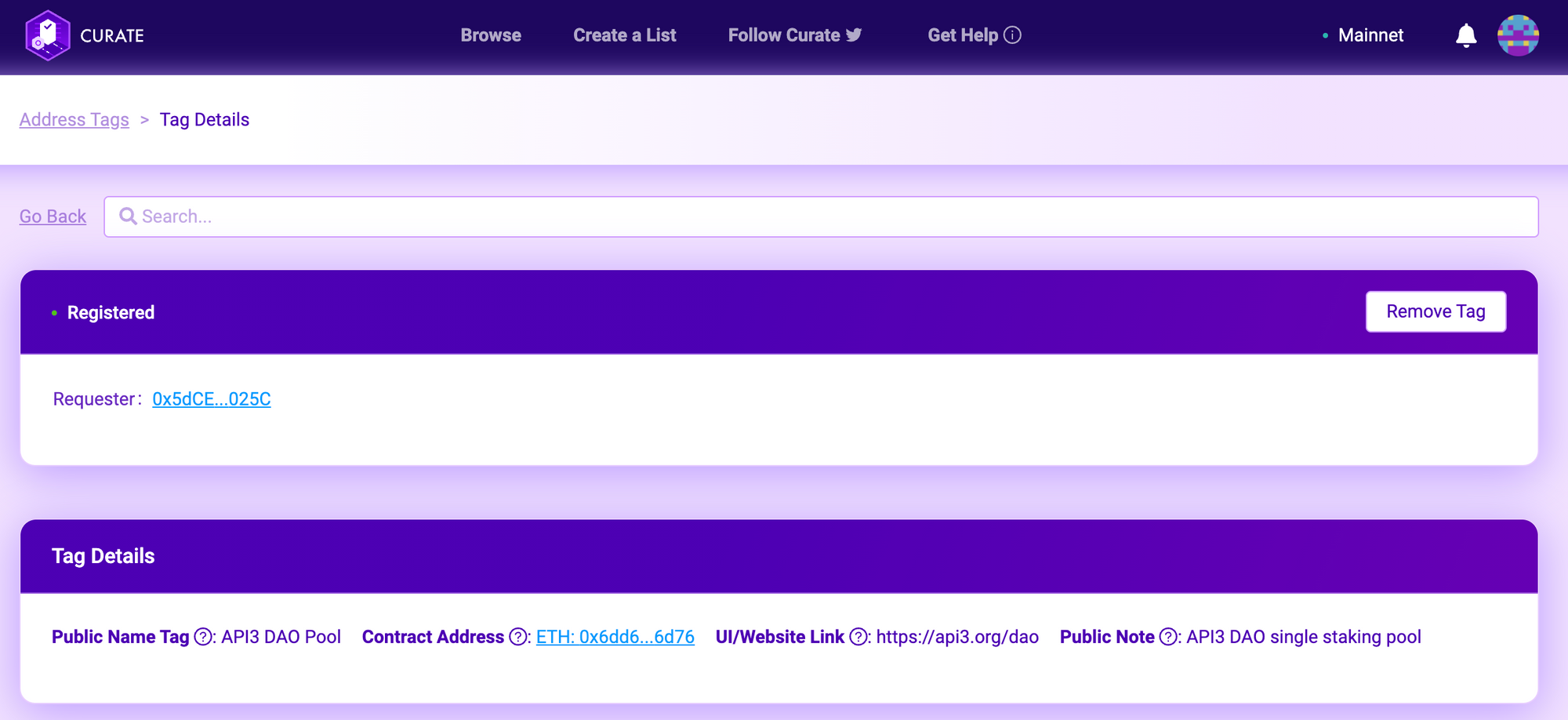Viewport: 1568px width, 720px height.
Task: Open the Browse menu item
Action: tap(491, 35)
